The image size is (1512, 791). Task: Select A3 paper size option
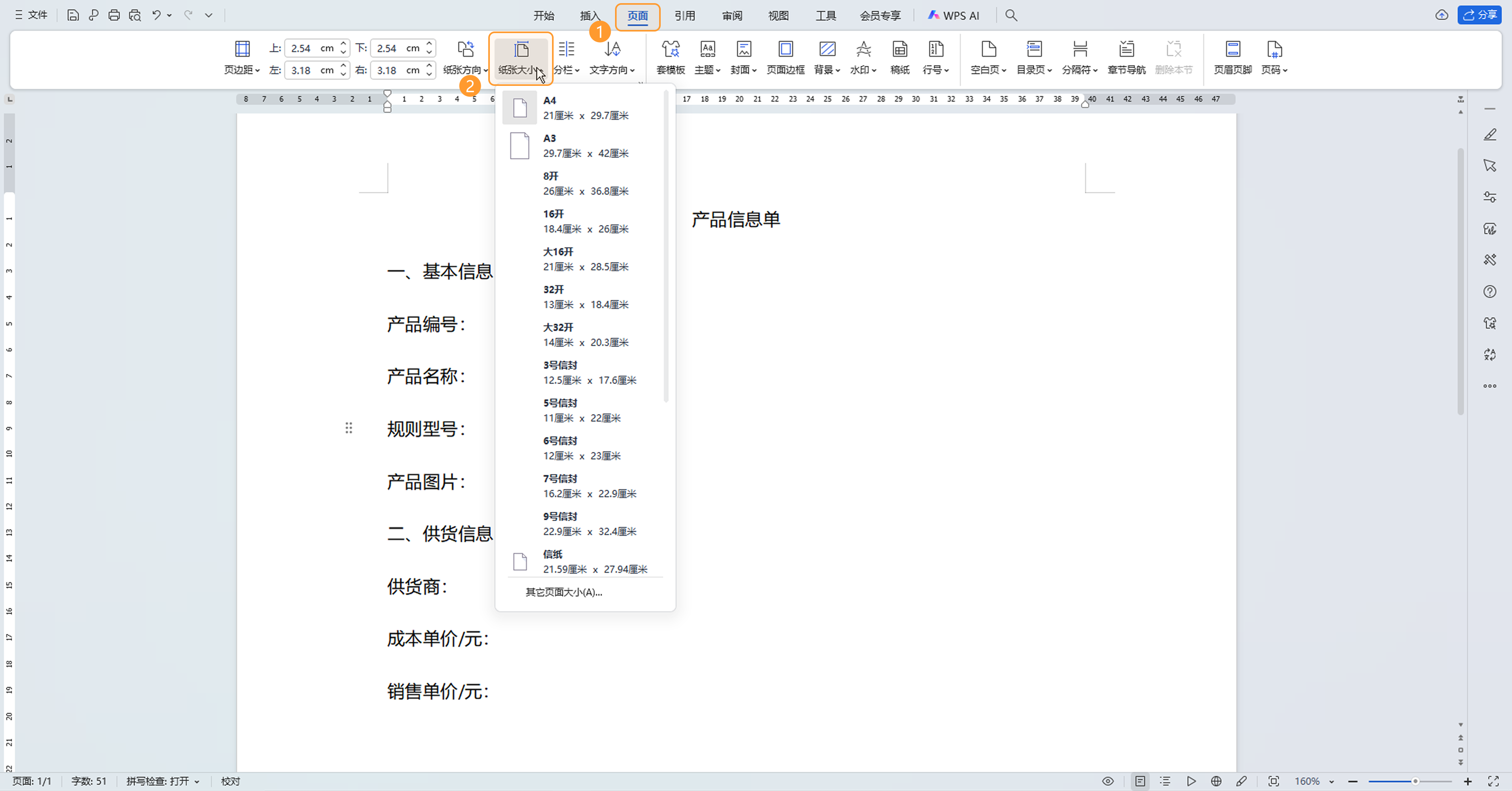[585, 146]
